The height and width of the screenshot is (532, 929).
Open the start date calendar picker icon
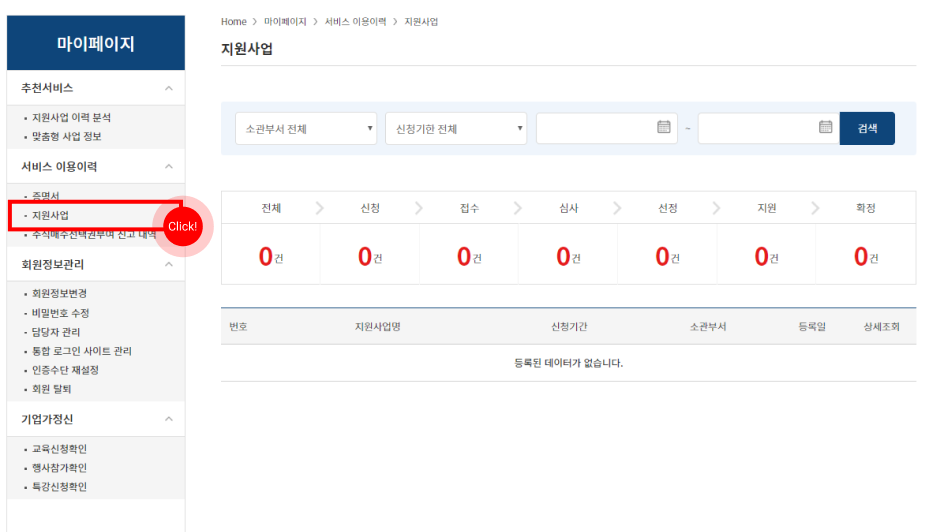664,127
